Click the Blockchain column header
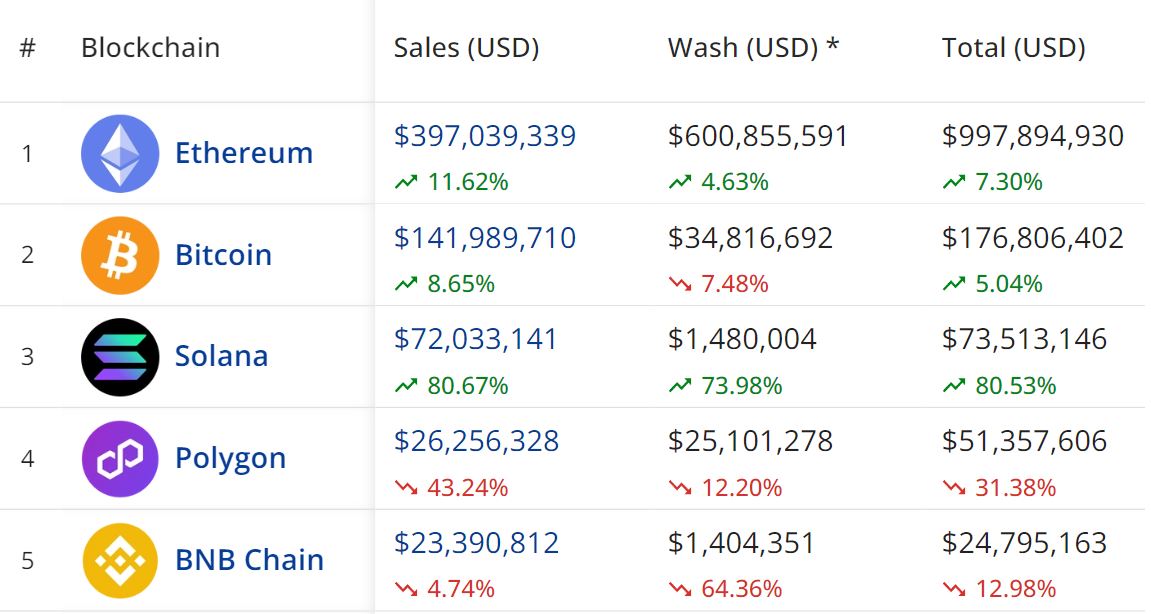This screenshot has width=1151, height=614. click(150, 48)
